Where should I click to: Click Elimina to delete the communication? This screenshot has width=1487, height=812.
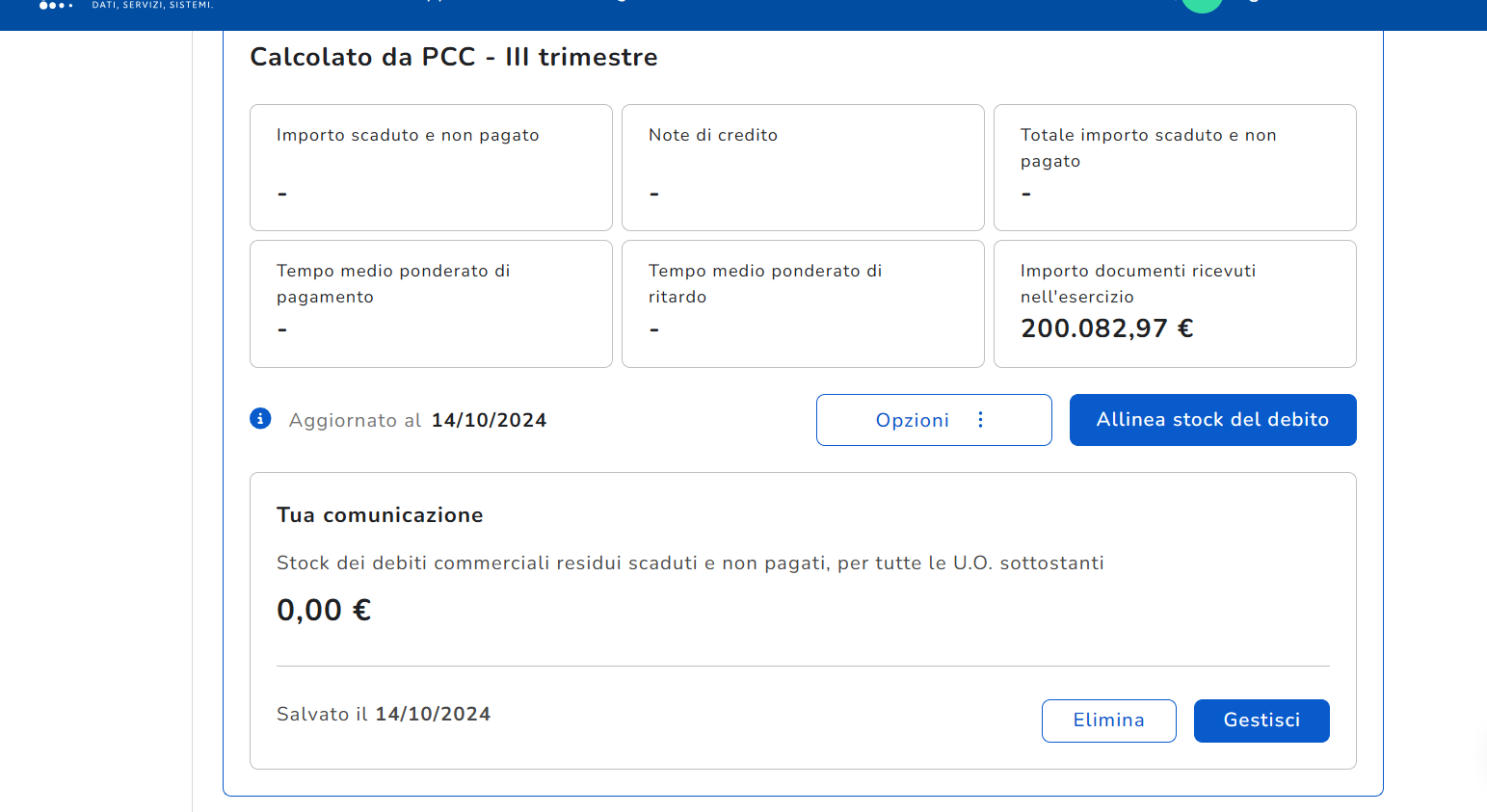pyautogui.click(x=1108, y=720)
